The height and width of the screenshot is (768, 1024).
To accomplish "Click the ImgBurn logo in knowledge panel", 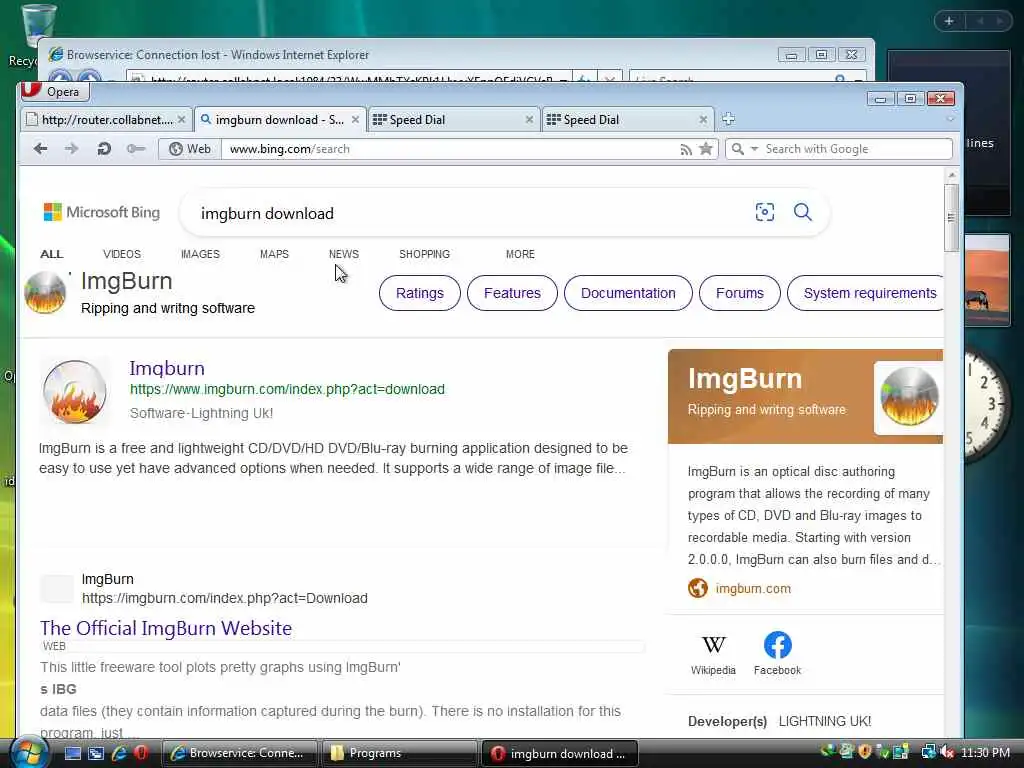I will [x=909, y=397].
